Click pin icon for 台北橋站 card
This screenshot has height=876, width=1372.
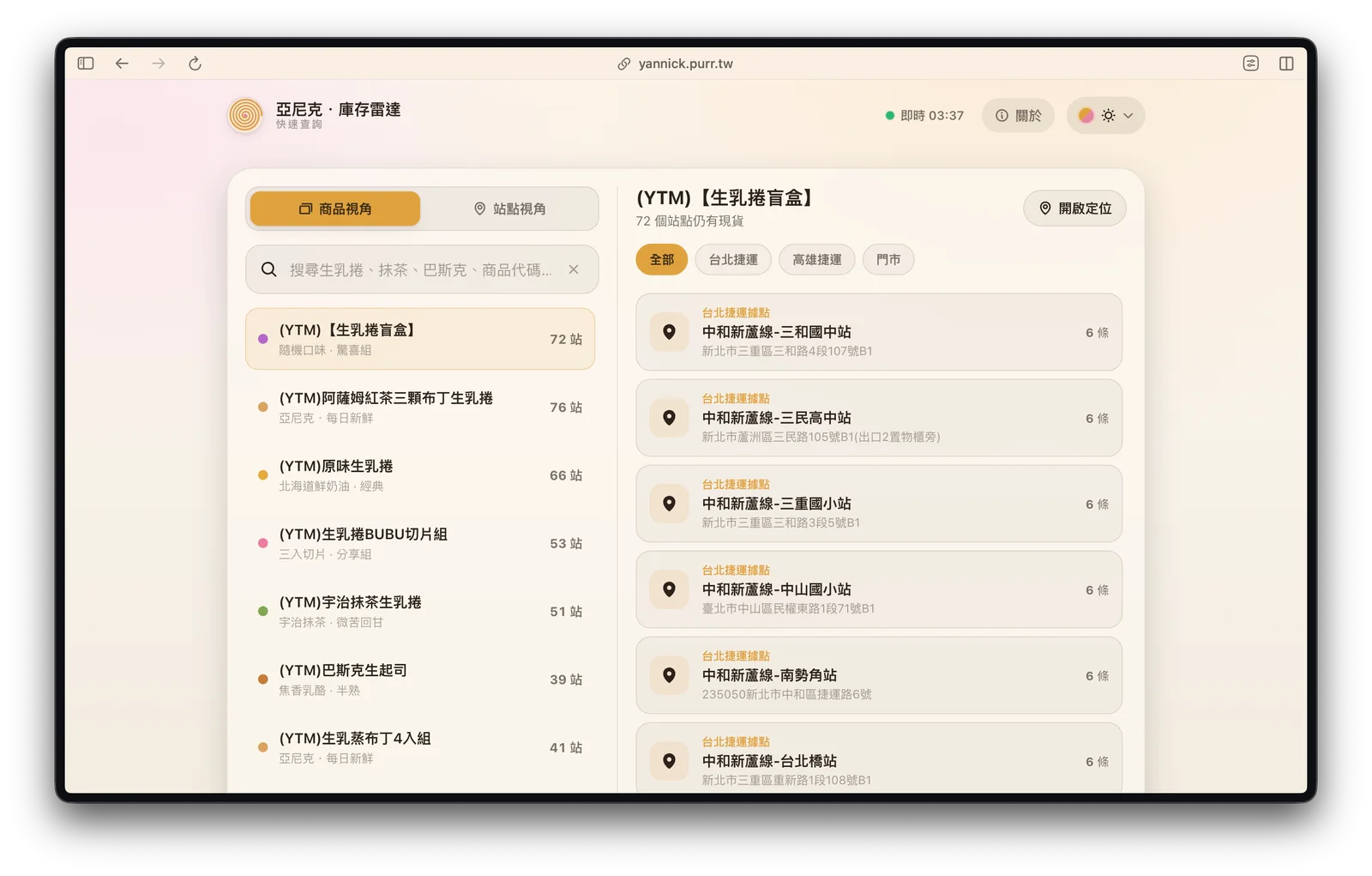coord(670,761)
